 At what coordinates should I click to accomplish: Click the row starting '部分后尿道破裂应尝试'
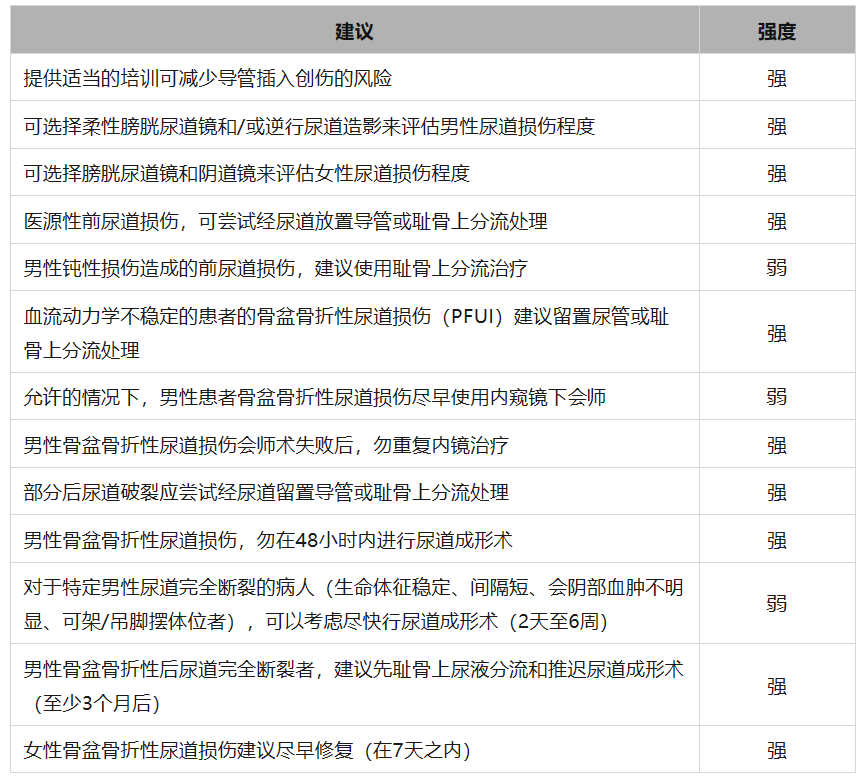coord(432,492)
